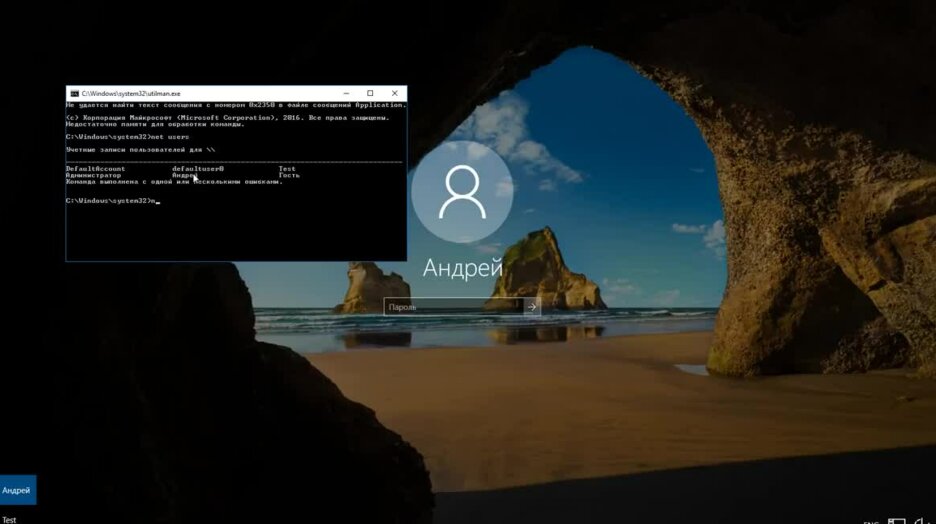Click the last C:\Windows\system32> prompt line
The image size is (936, 524).
pos(113,201)
